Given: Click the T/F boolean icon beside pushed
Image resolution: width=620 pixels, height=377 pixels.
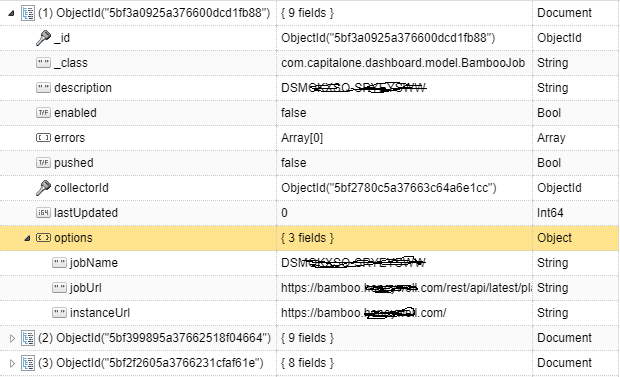Looking at the screenshot, I should tap(43, 163).
